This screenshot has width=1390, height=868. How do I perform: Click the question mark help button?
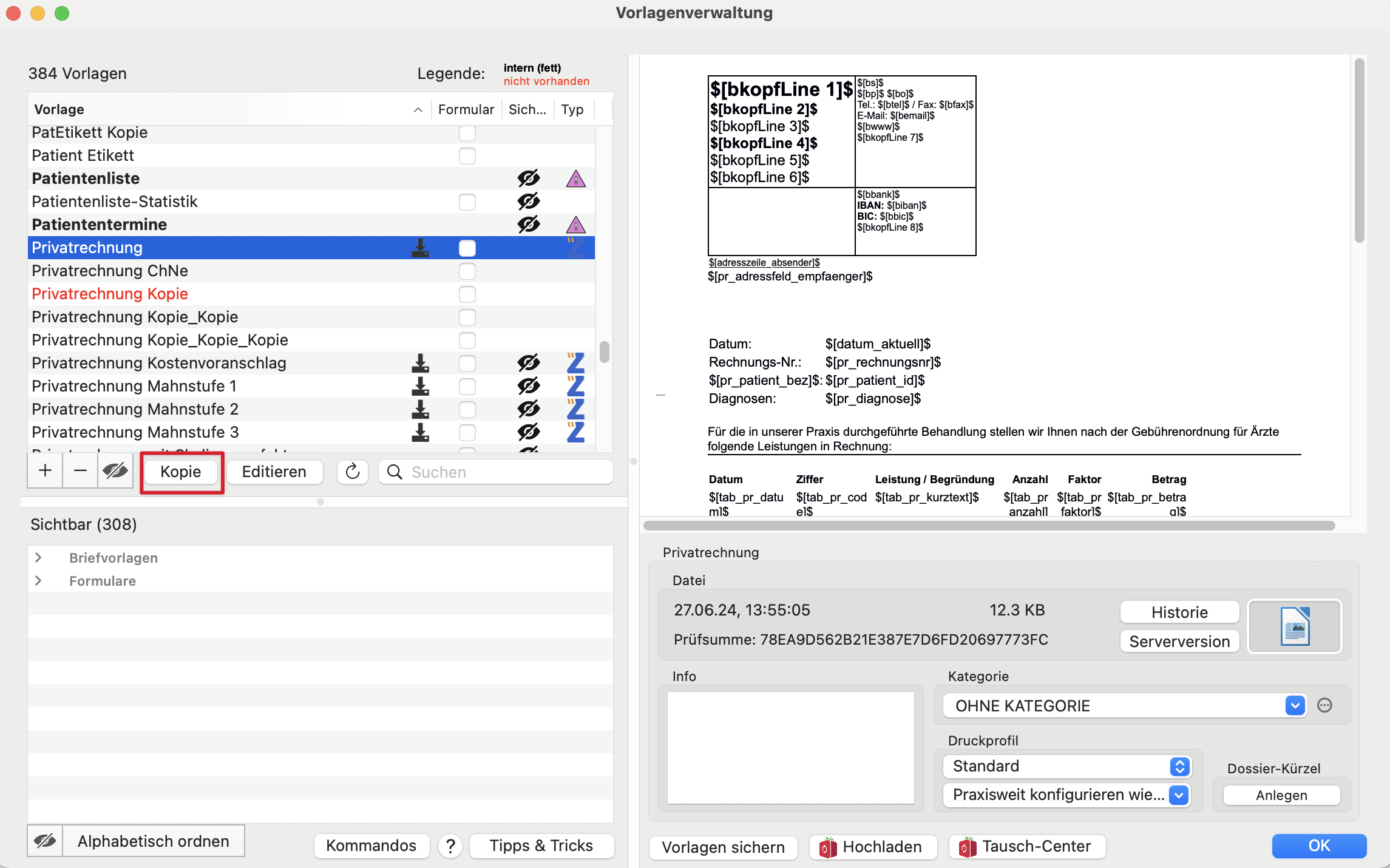pyautogui.click(x=450, y=846)
